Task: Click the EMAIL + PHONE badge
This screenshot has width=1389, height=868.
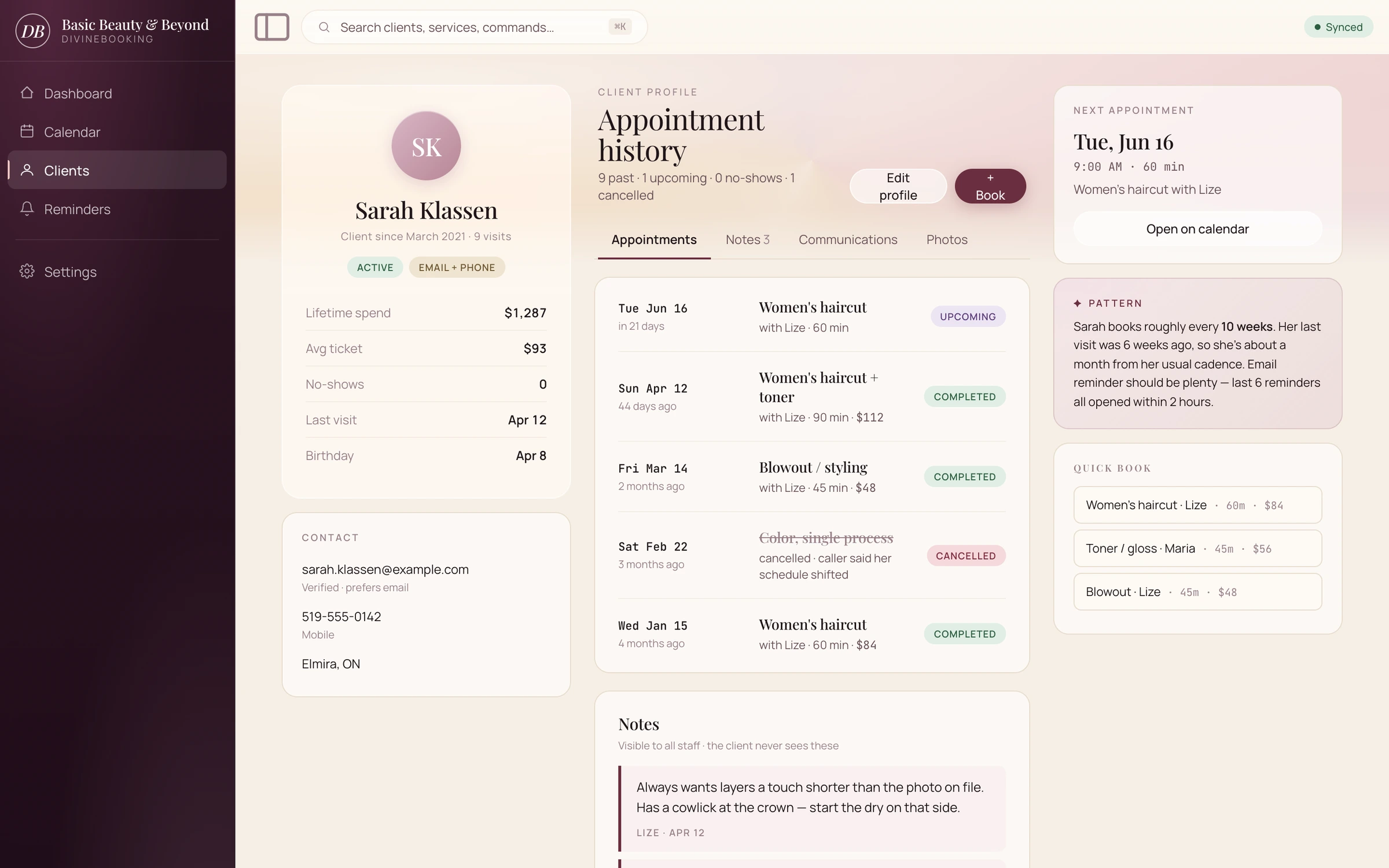Action: coord(457,267)
